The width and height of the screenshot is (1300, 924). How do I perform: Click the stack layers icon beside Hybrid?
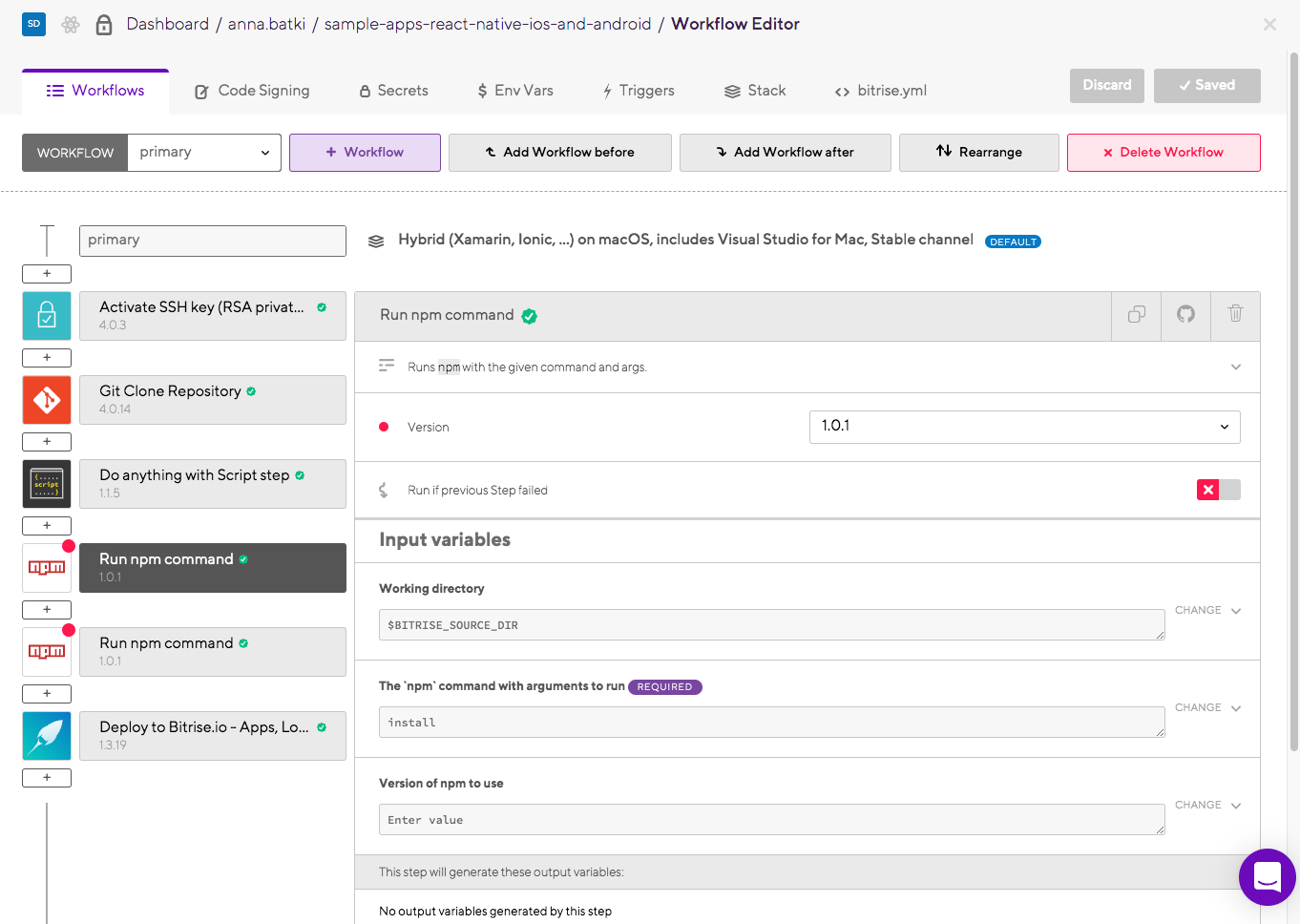[x=376, y=241]
